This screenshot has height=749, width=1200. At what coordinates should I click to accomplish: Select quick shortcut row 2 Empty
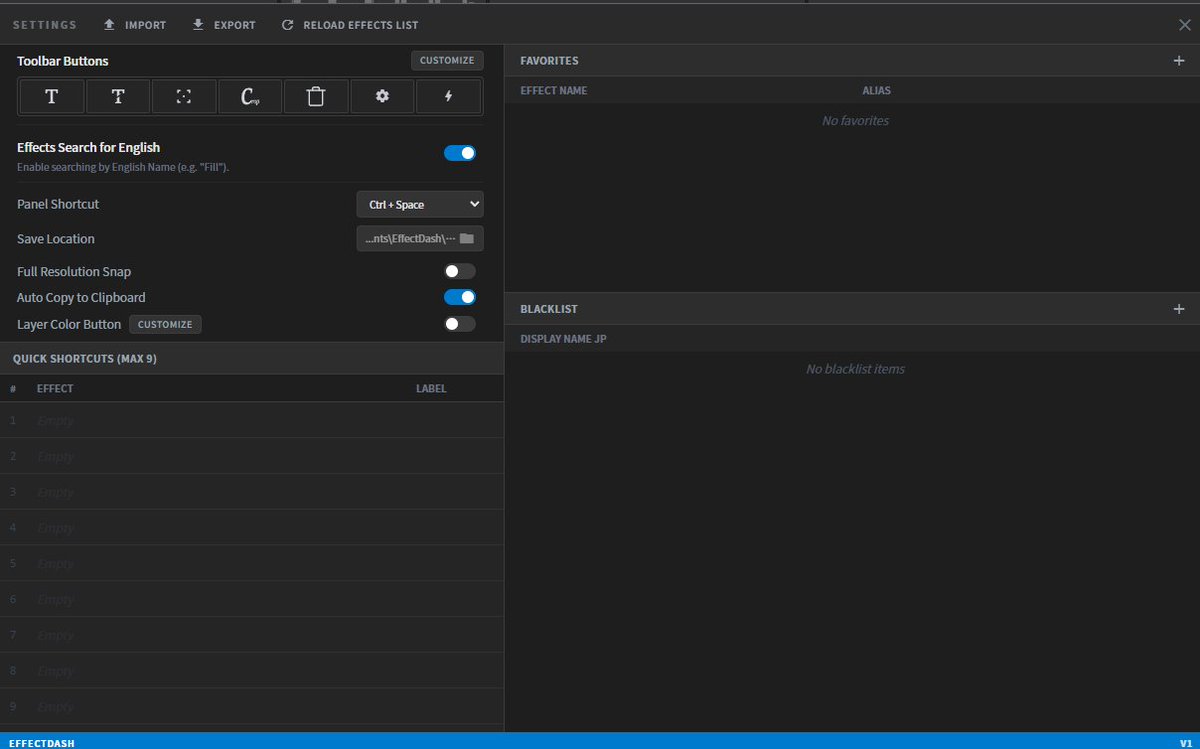coord(252,456)
